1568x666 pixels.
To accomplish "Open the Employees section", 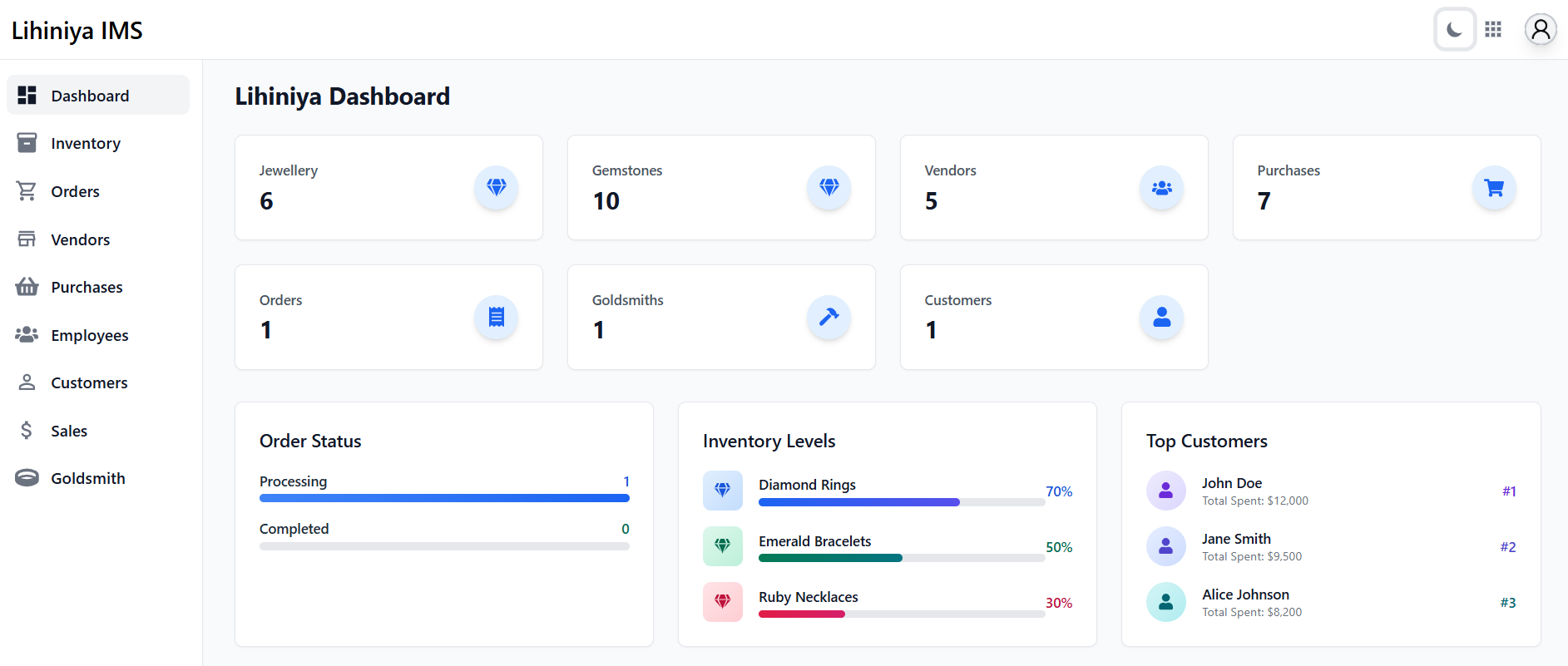I will [98, 335].
